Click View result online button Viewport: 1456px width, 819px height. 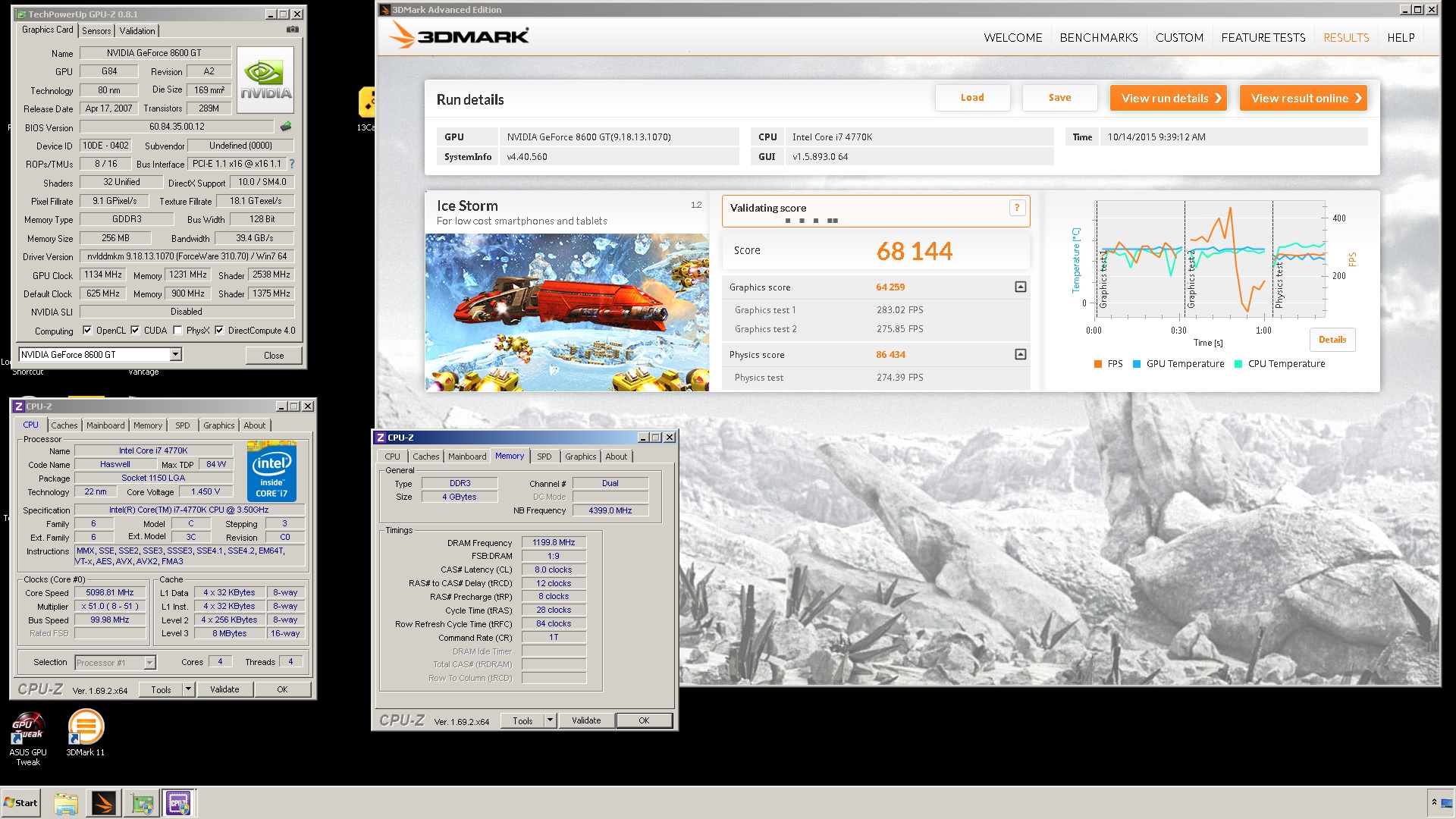1304,98
